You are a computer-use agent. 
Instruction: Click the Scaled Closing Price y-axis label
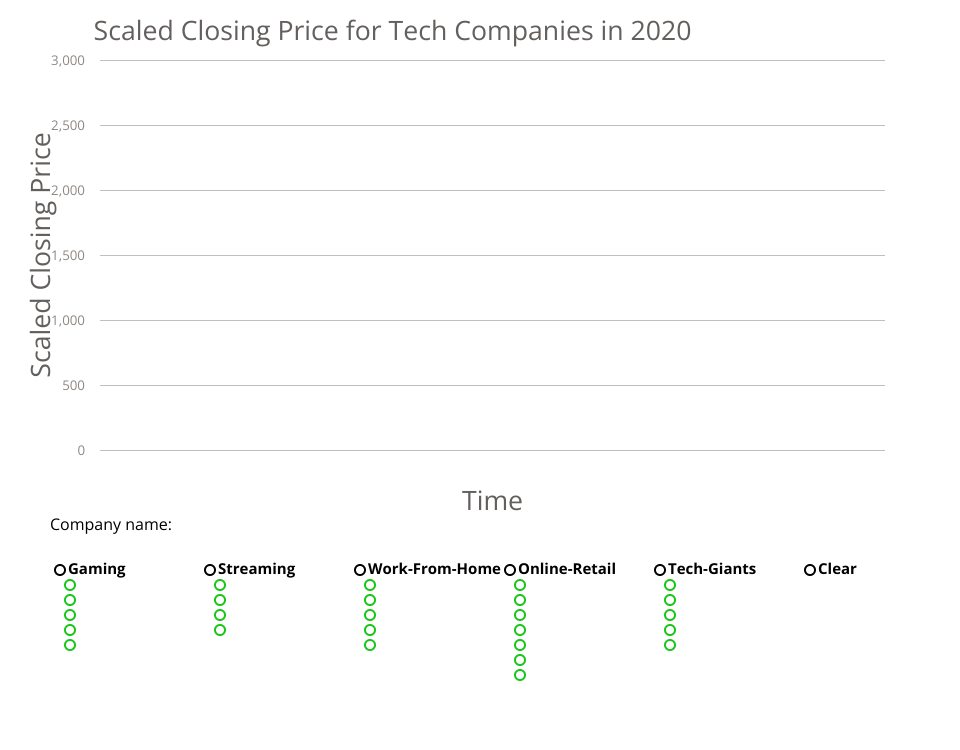pyautogui.click(x=41, y=255)
